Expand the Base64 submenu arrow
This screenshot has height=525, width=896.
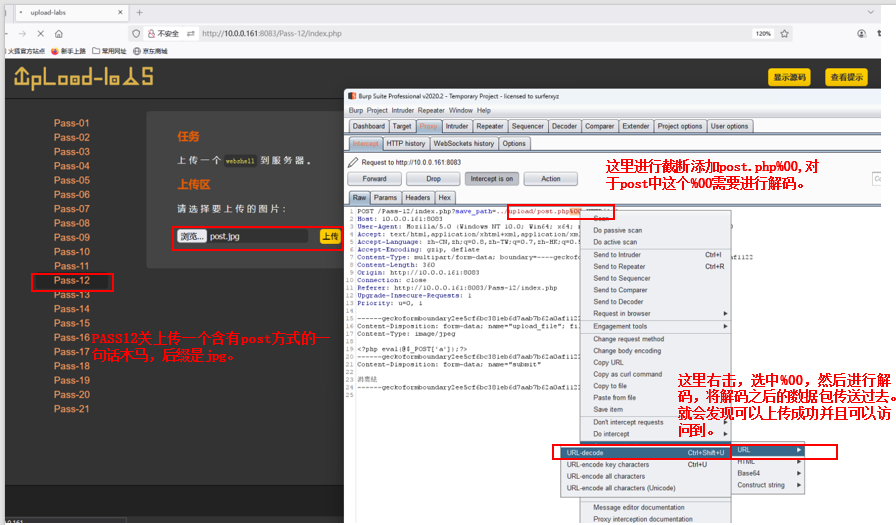pyautogui.click(x=798, y=473)
